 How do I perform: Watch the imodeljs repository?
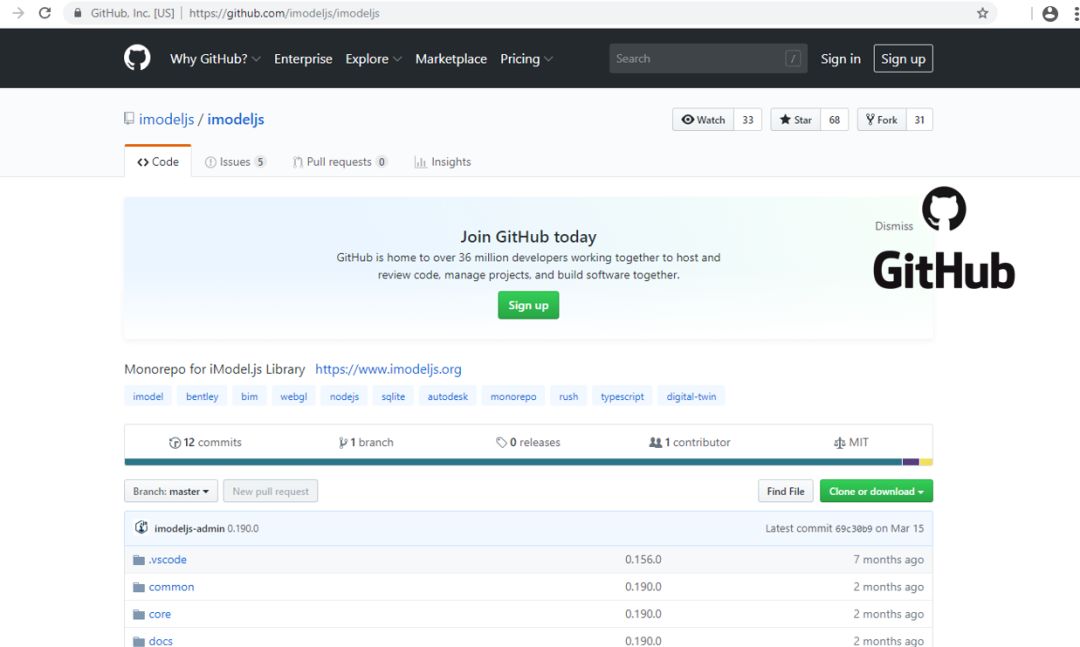(703, 120)
